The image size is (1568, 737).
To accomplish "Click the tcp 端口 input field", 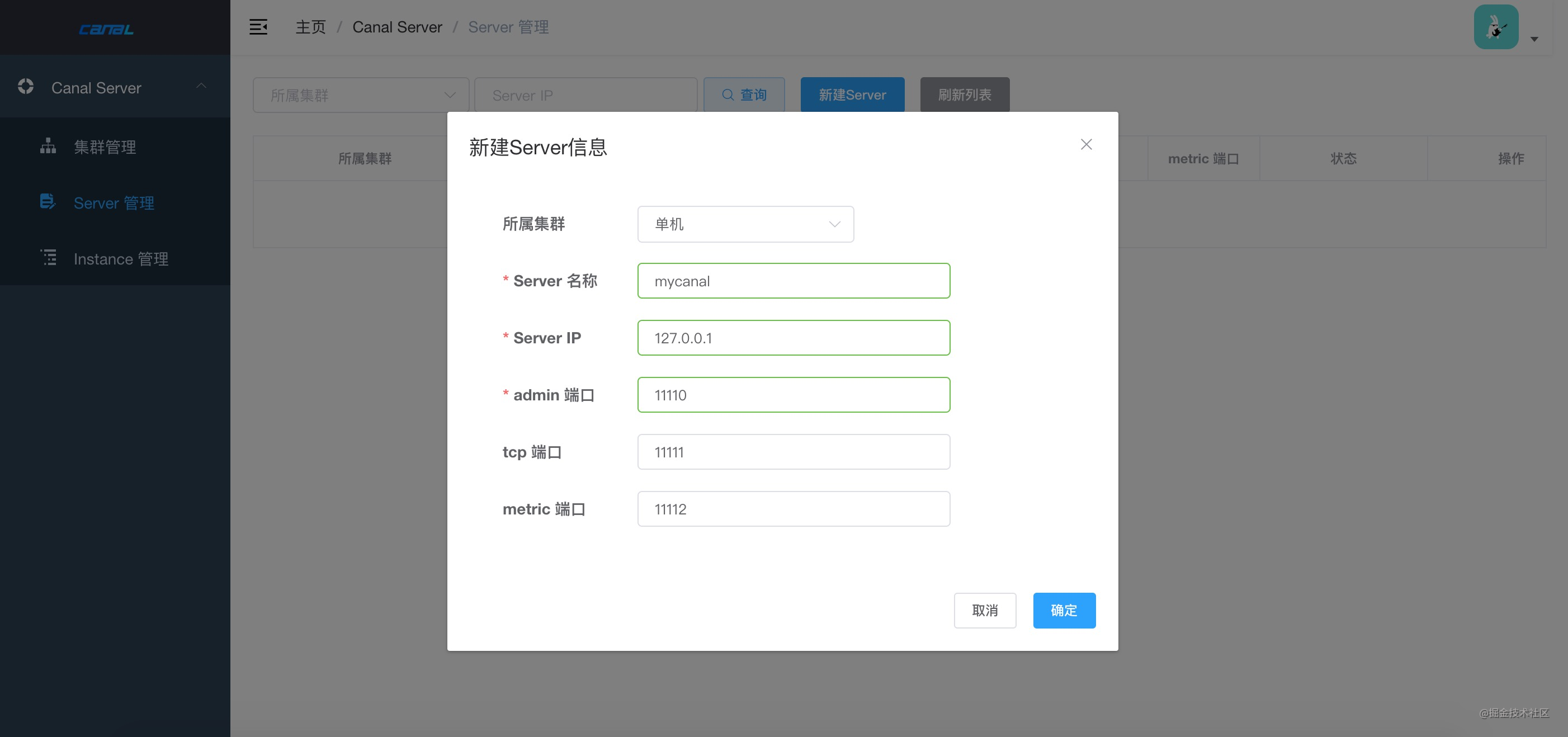I will coord(793,452).
